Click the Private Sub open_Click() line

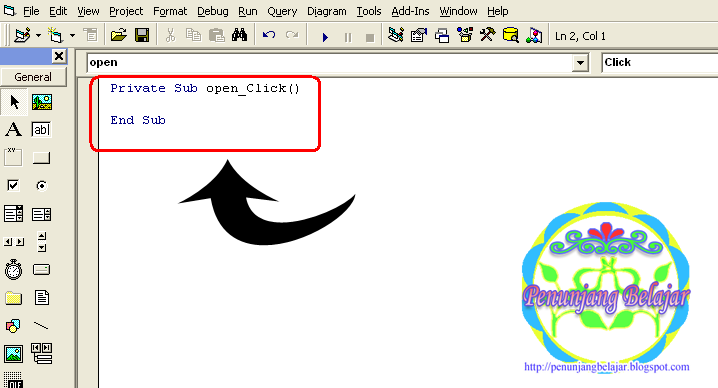(x=205, y=88)
